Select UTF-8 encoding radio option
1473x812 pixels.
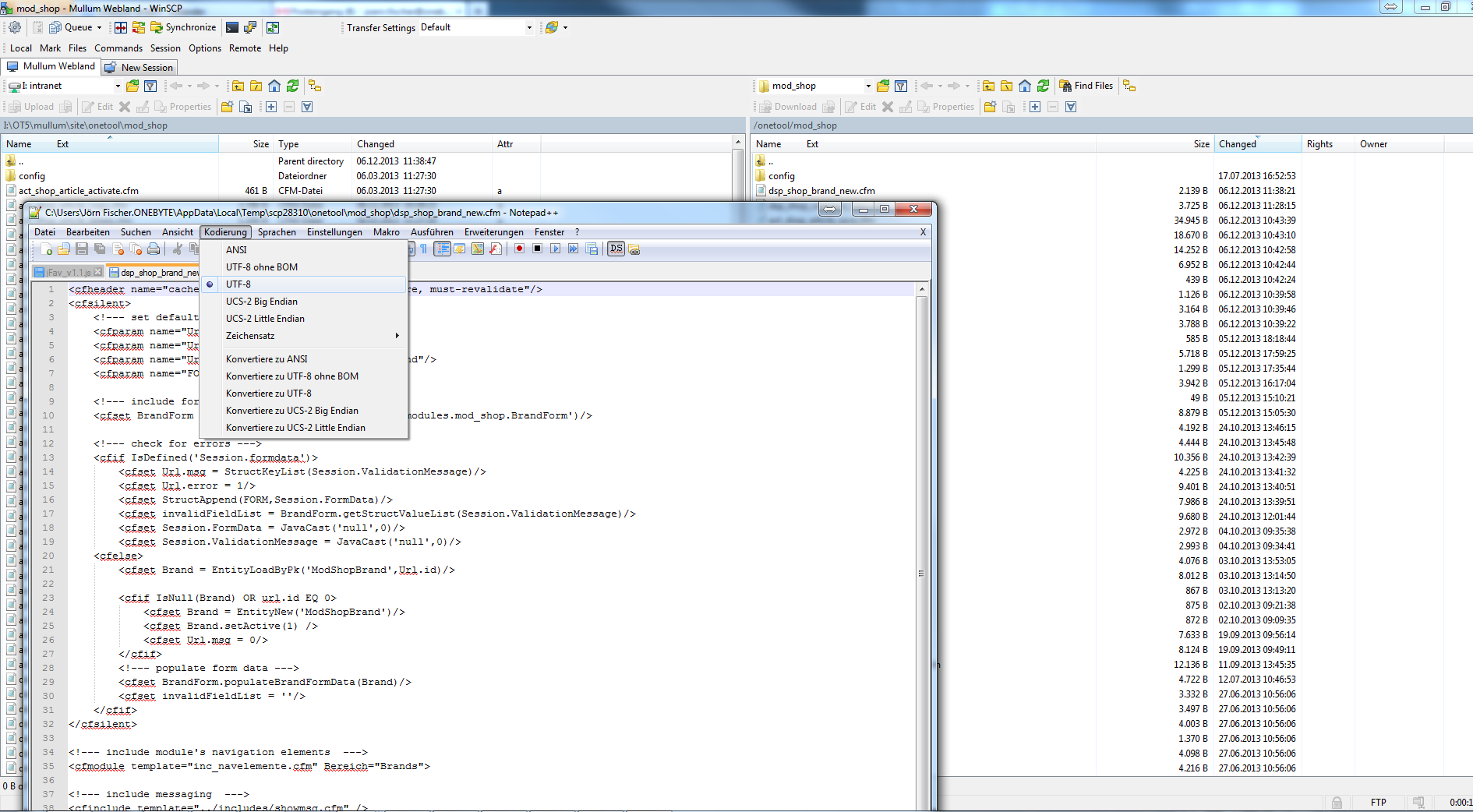pyautogui.click(x=238, y=284)
